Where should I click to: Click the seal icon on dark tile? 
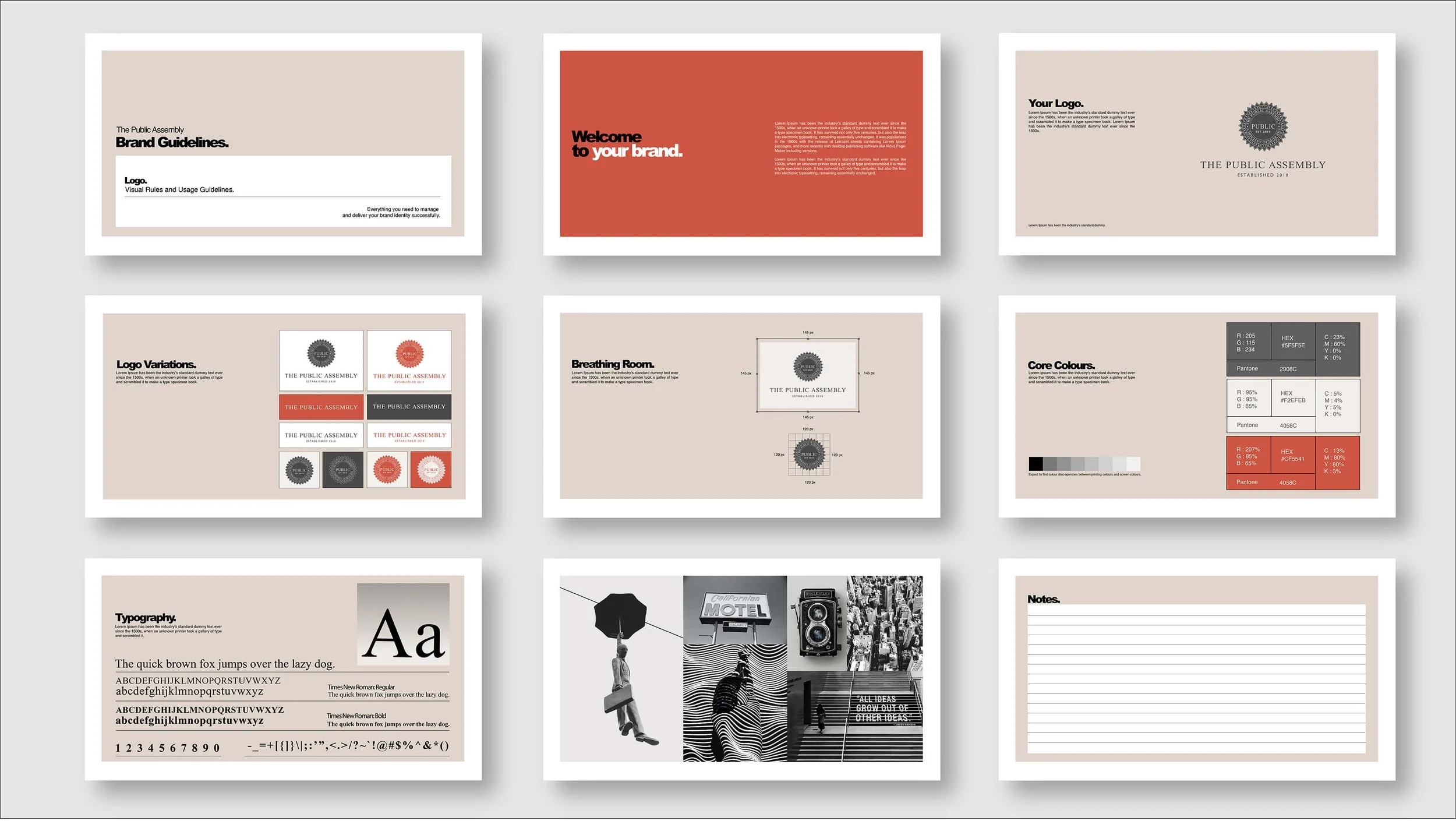342,470
